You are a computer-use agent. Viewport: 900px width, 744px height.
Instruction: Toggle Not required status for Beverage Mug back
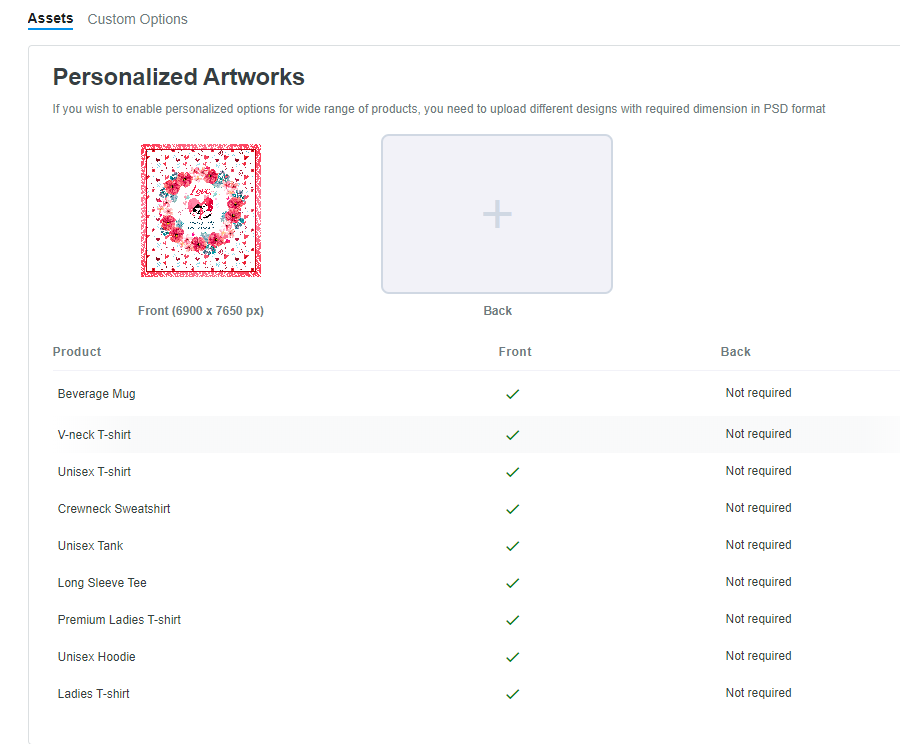[x=758, y=393]
